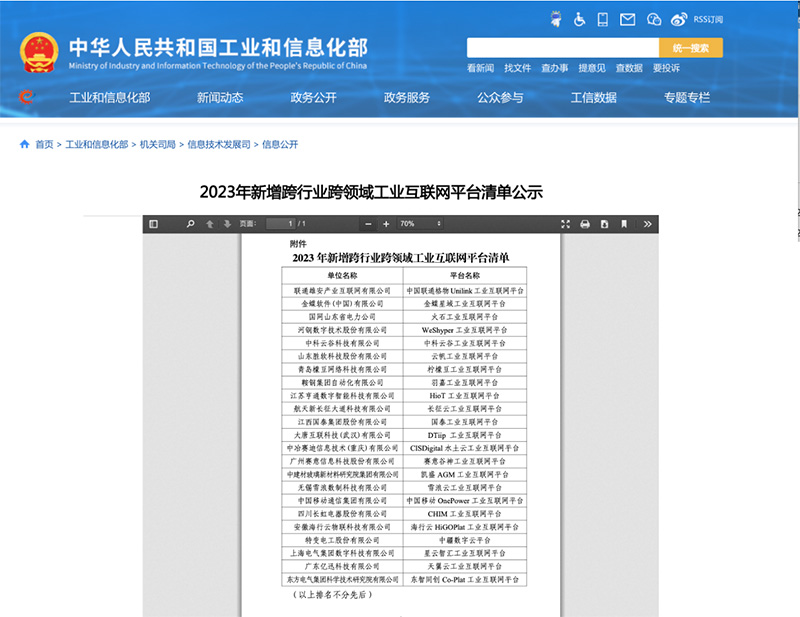Image resolution: width=800 pixels, height=617 pixels.
Task: Click the PDF bookmark current view icon
Action: pos(624,224)
